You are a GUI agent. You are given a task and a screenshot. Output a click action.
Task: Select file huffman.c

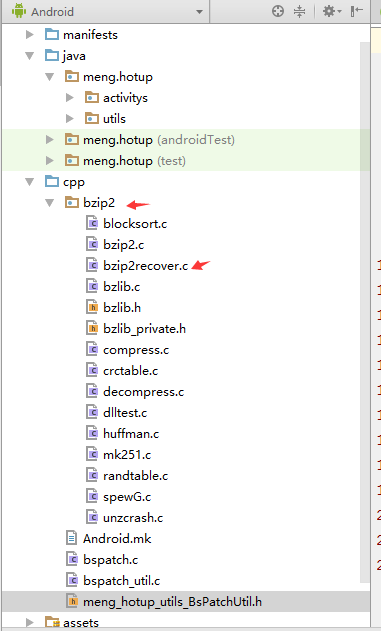coord(131,434)
